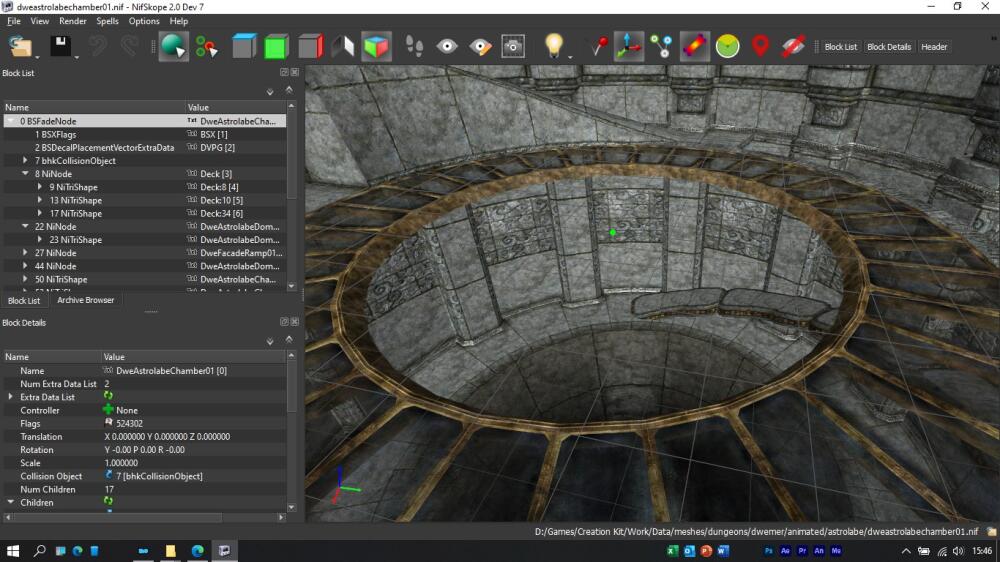
Task: Toggle the eye with orange marker icon
Action: coord(480,47)
